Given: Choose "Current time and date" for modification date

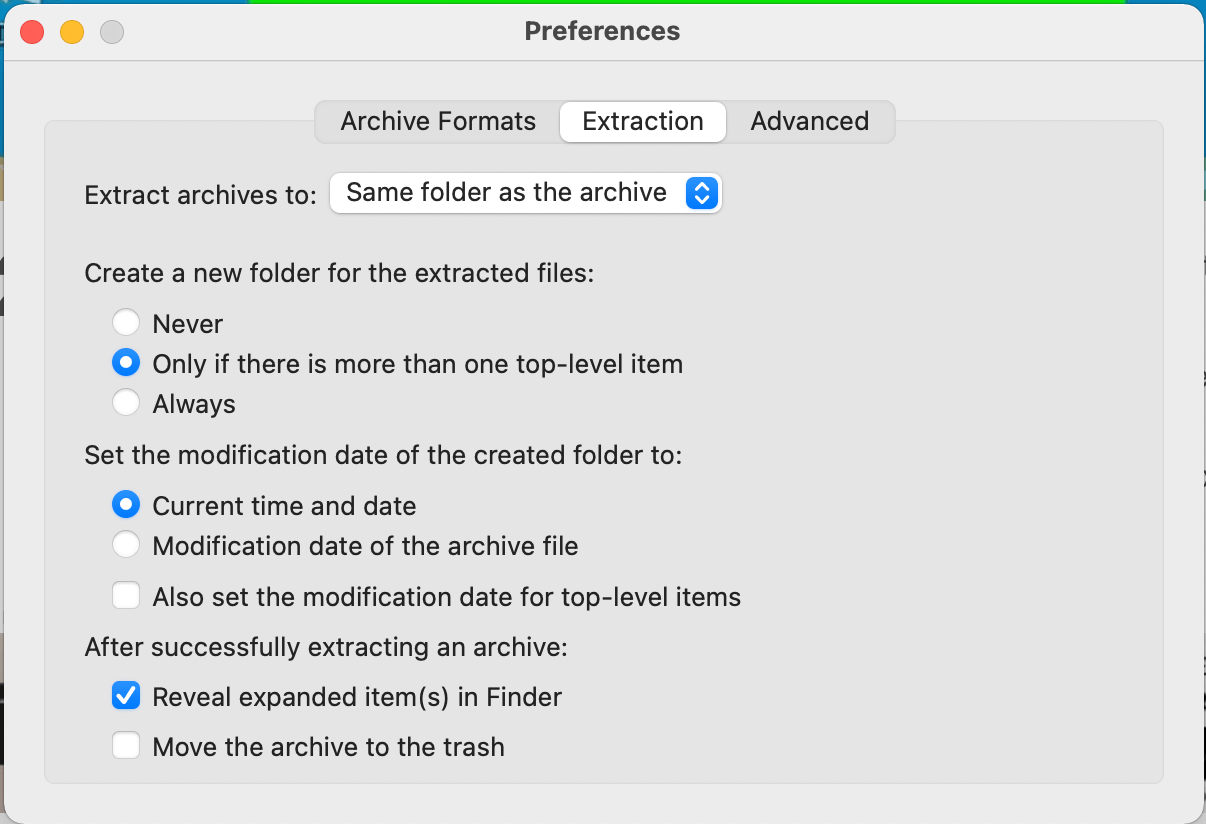Looking at the screenshot, I should pyautogui.click(x=126, y=504).
